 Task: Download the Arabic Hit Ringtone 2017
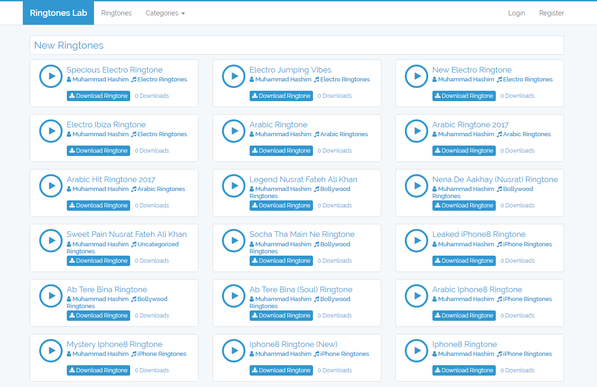coord(98,206)
